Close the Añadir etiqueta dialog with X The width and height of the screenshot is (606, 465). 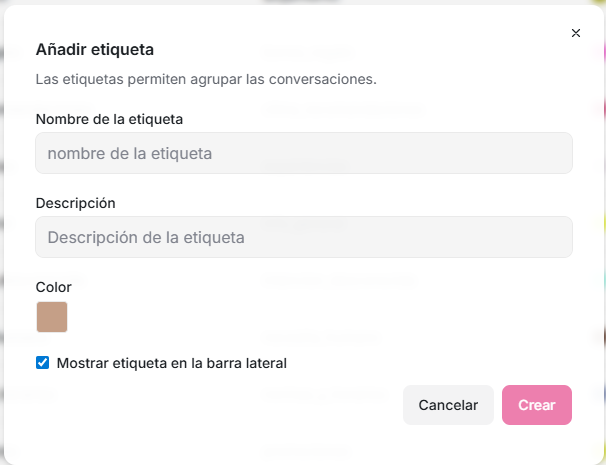point(576,33)
